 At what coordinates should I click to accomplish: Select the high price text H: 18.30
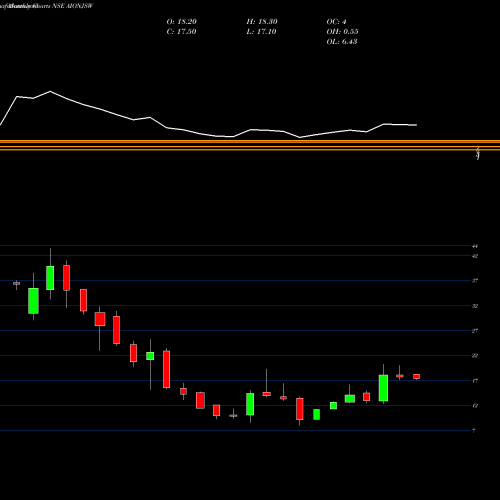[262, 22]
